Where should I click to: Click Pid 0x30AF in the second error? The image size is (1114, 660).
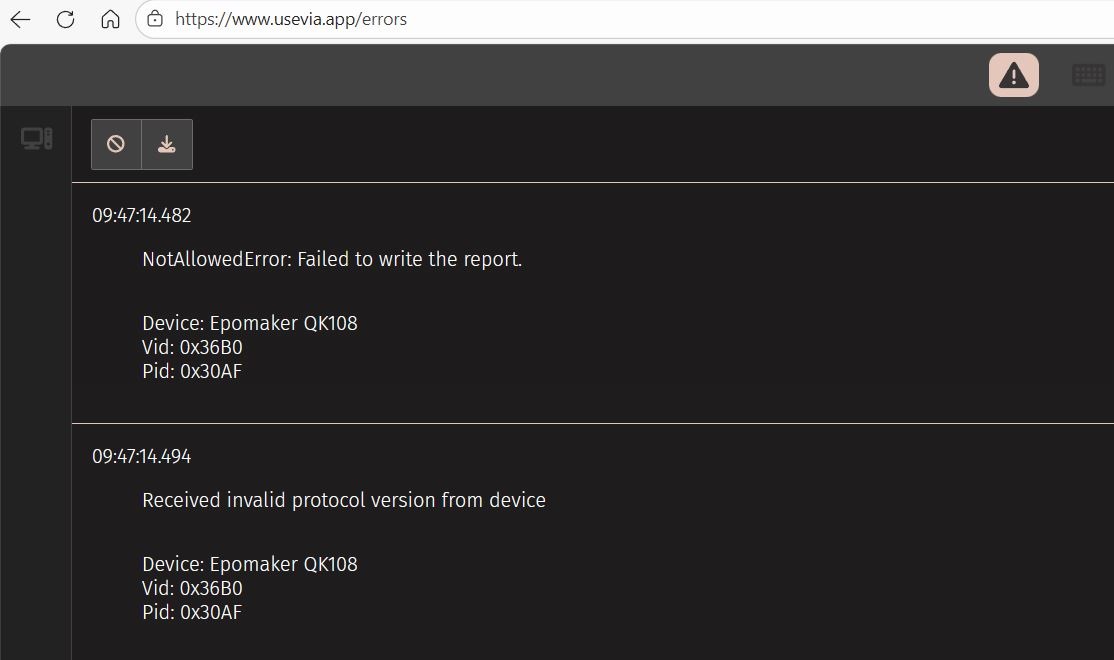click(192, 612)
